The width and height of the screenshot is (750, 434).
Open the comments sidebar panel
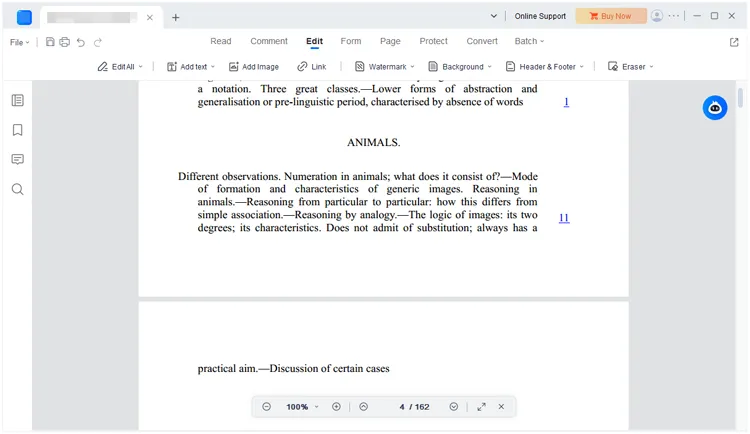(x=18, y=159)
